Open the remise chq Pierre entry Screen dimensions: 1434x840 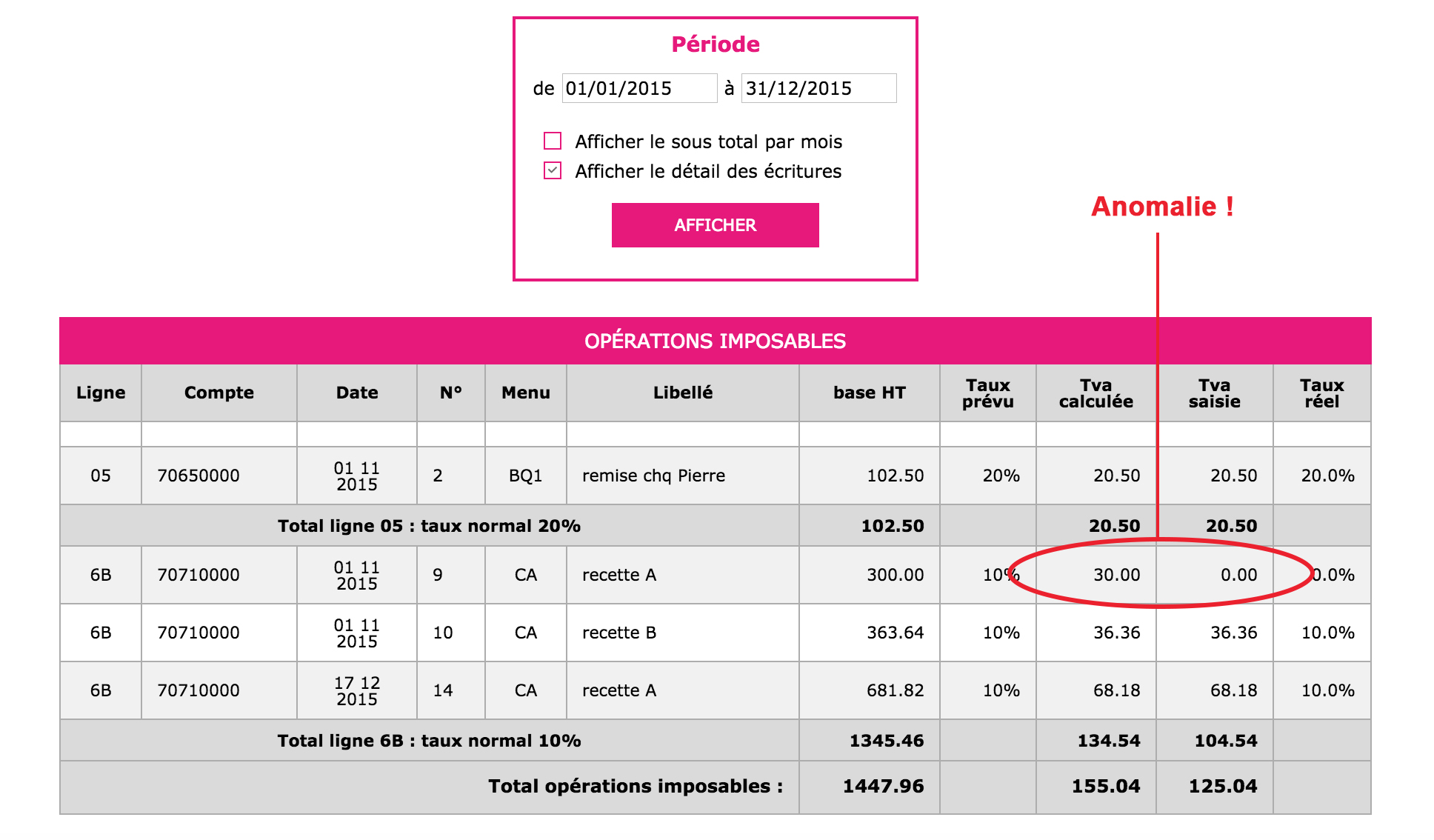click(654, 476)
